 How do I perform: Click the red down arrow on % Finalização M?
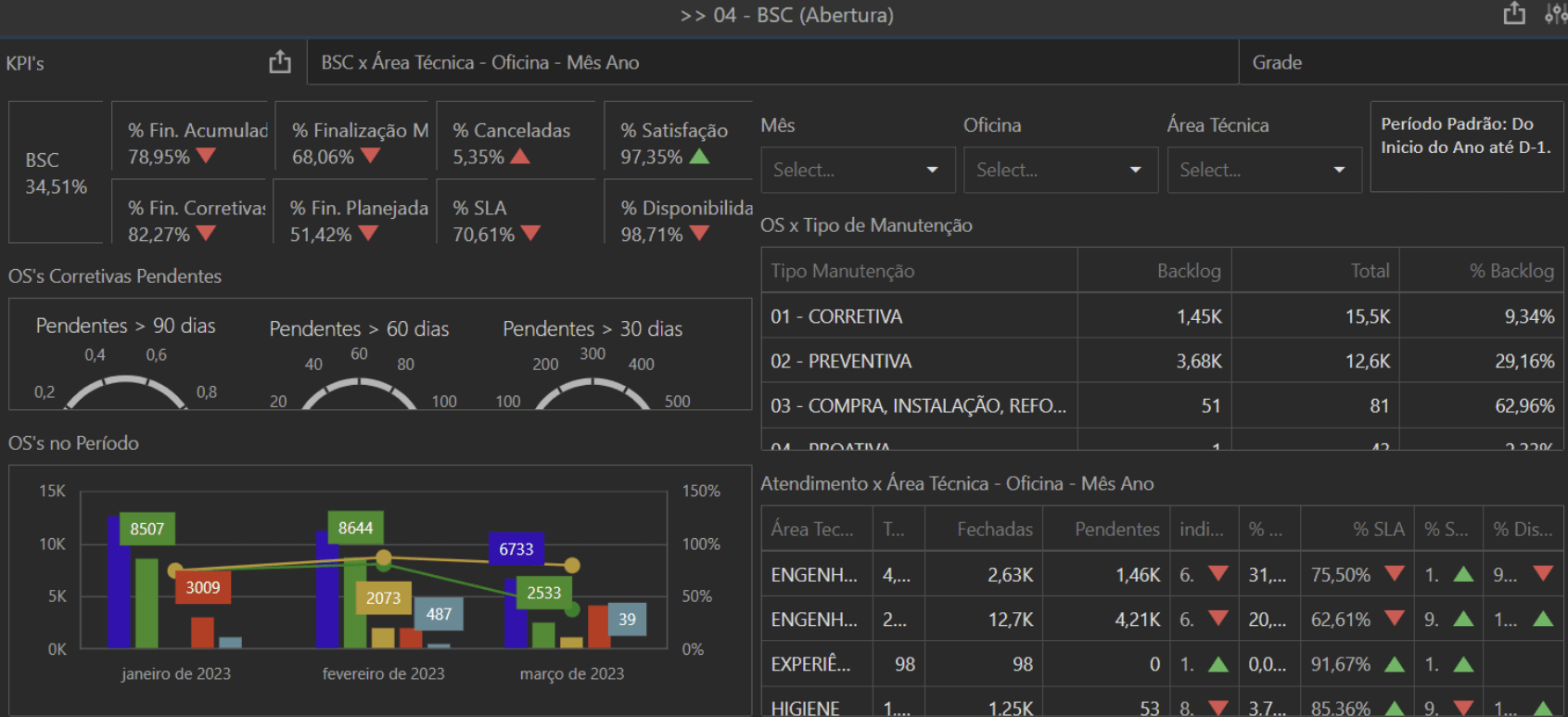tap(370, 156)
